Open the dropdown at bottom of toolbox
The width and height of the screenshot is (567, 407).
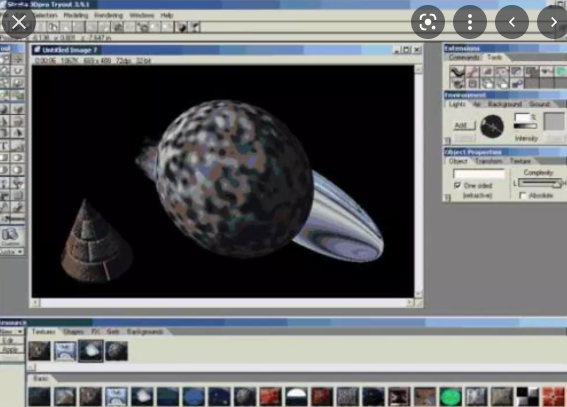point(12,251)
